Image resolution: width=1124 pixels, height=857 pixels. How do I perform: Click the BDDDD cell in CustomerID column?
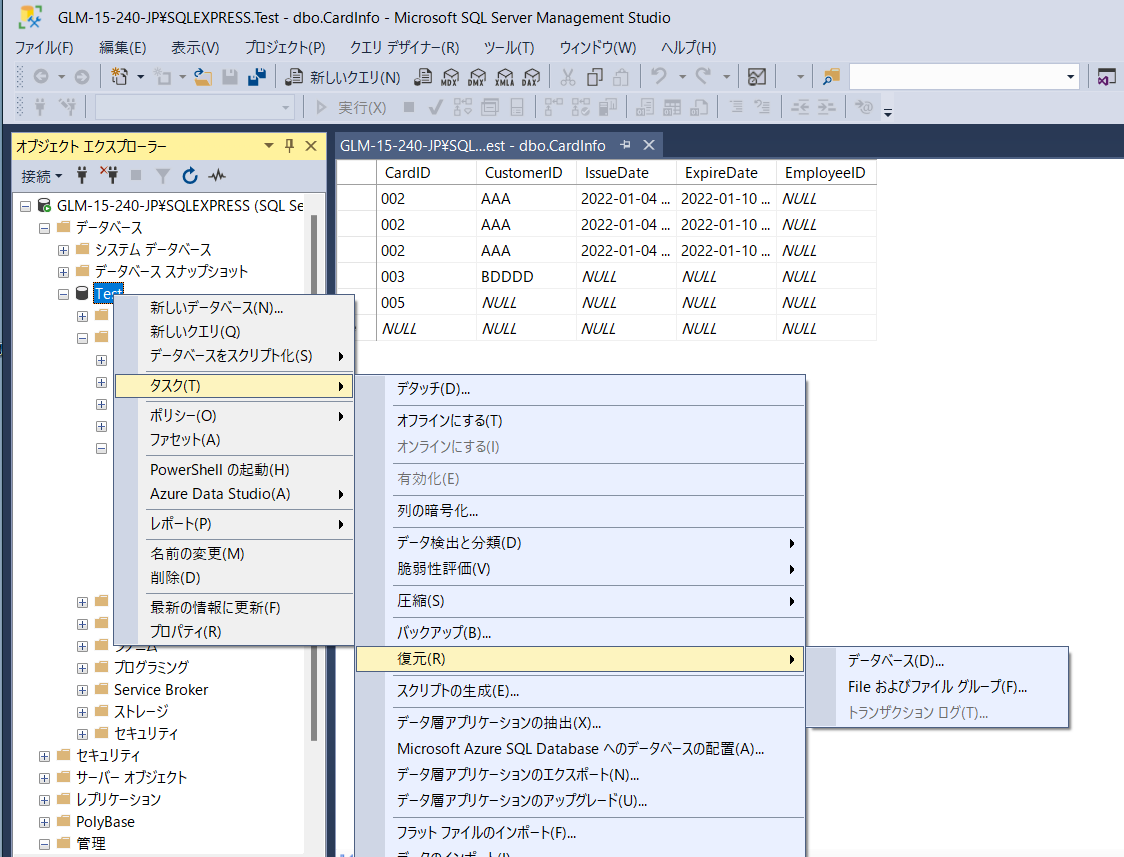click(x=526, y=277)
